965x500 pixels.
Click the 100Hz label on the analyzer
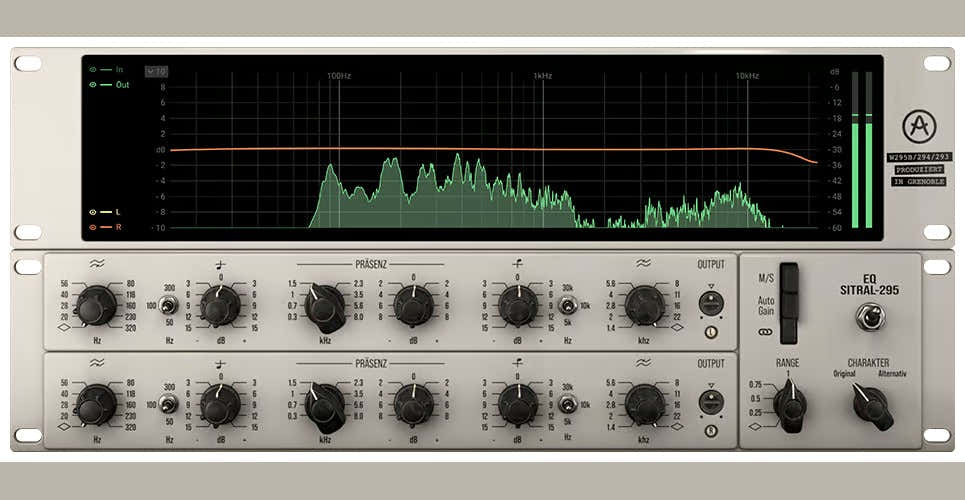click(x=339, y=76)
